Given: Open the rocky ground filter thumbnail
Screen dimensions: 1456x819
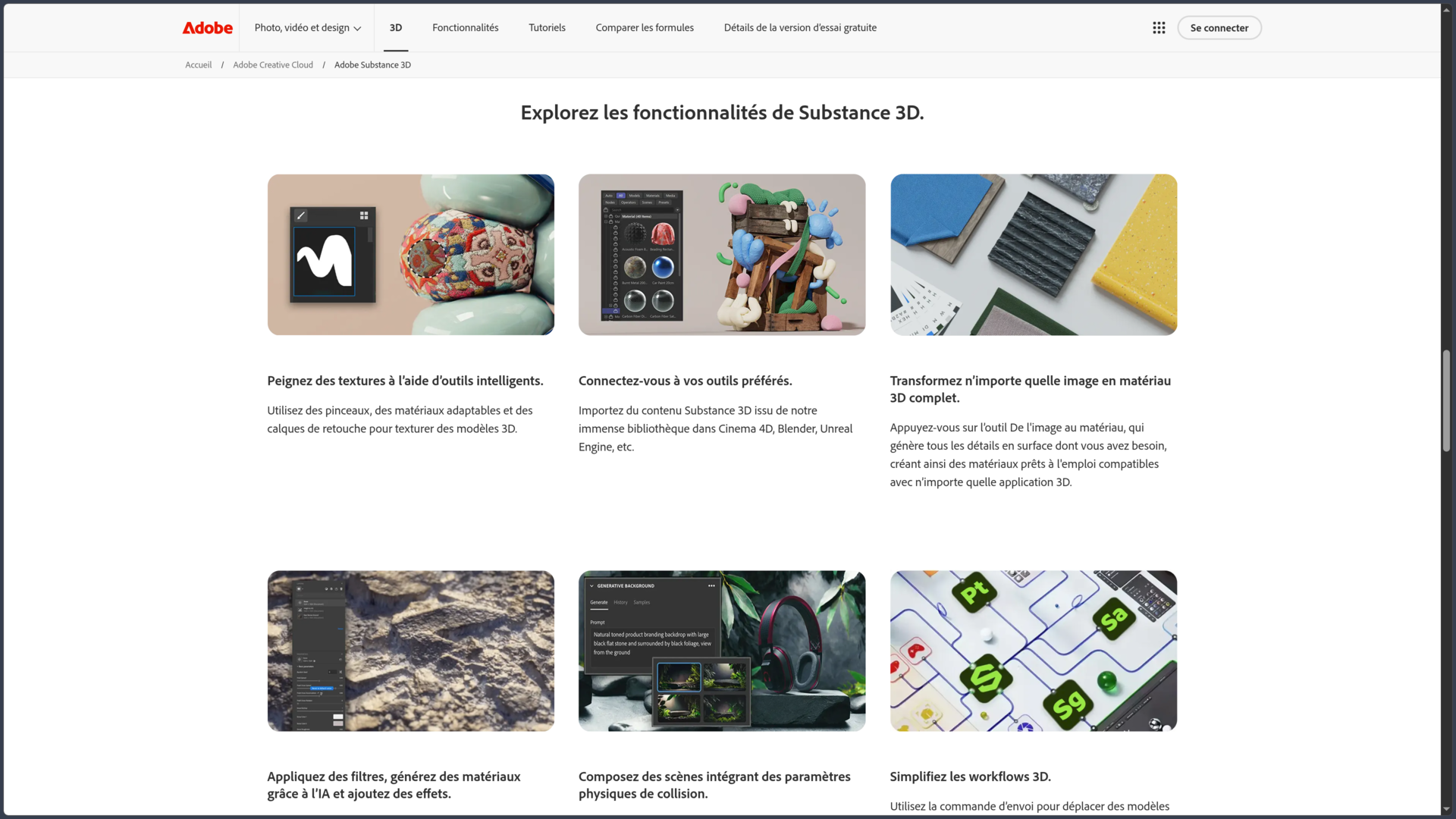Looking at the screenshot, I should 410,651.
